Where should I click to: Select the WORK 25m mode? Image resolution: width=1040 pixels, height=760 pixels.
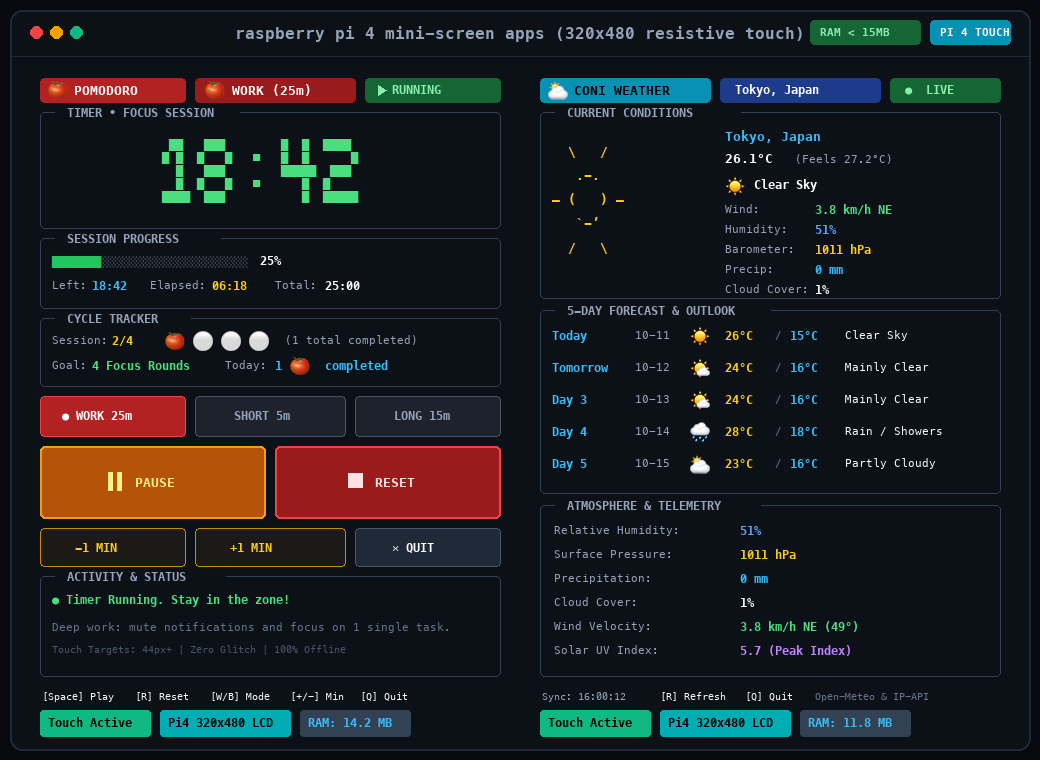coord(113,416)
